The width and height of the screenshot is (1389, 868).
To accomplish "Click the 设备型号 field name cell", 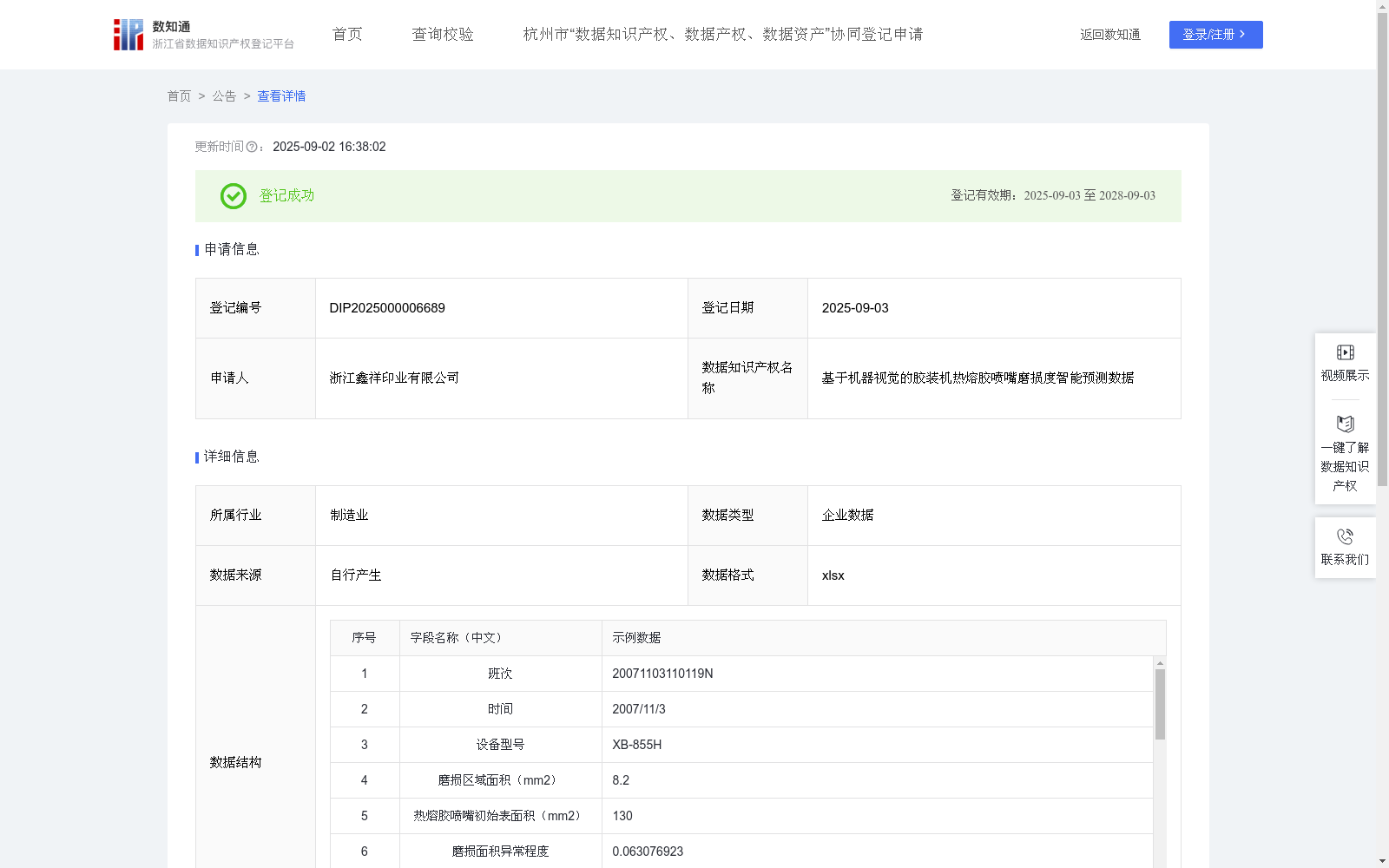I will [500, 745].
